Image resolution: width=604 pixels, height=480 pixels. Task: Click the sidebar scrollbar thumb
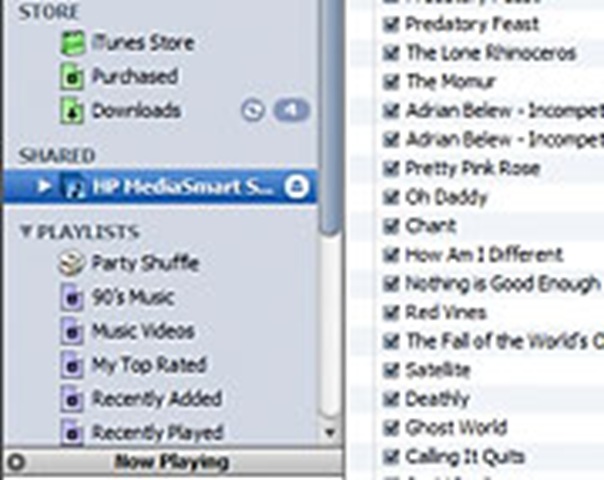(330, 116)
